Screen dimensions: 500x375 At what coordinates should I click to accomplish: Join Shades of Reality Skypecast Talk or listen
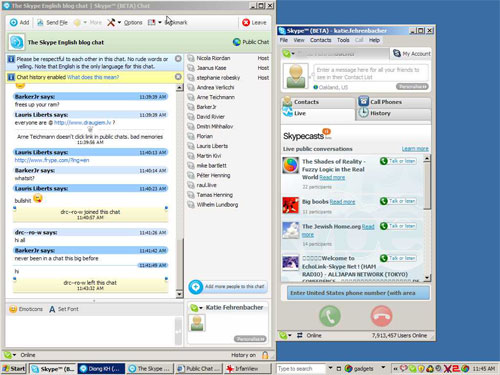point(398,161)
